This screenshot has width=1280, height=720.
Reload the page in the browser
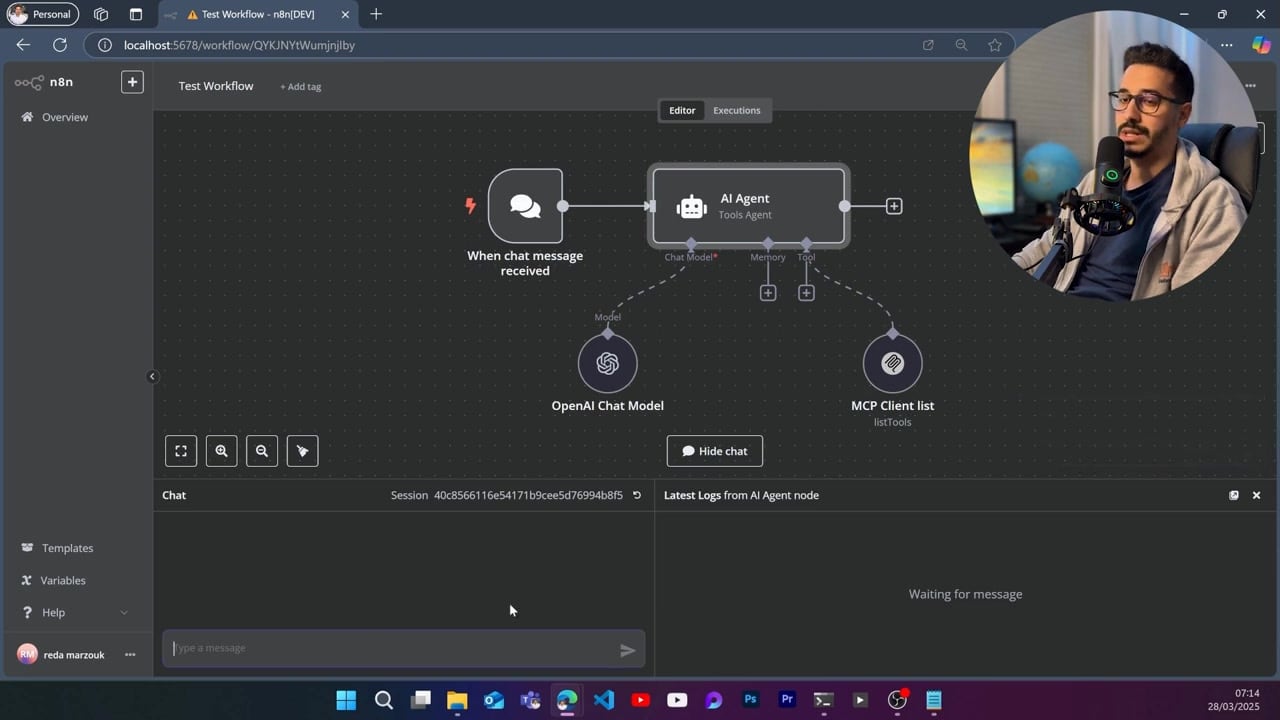tap(60, 45)
